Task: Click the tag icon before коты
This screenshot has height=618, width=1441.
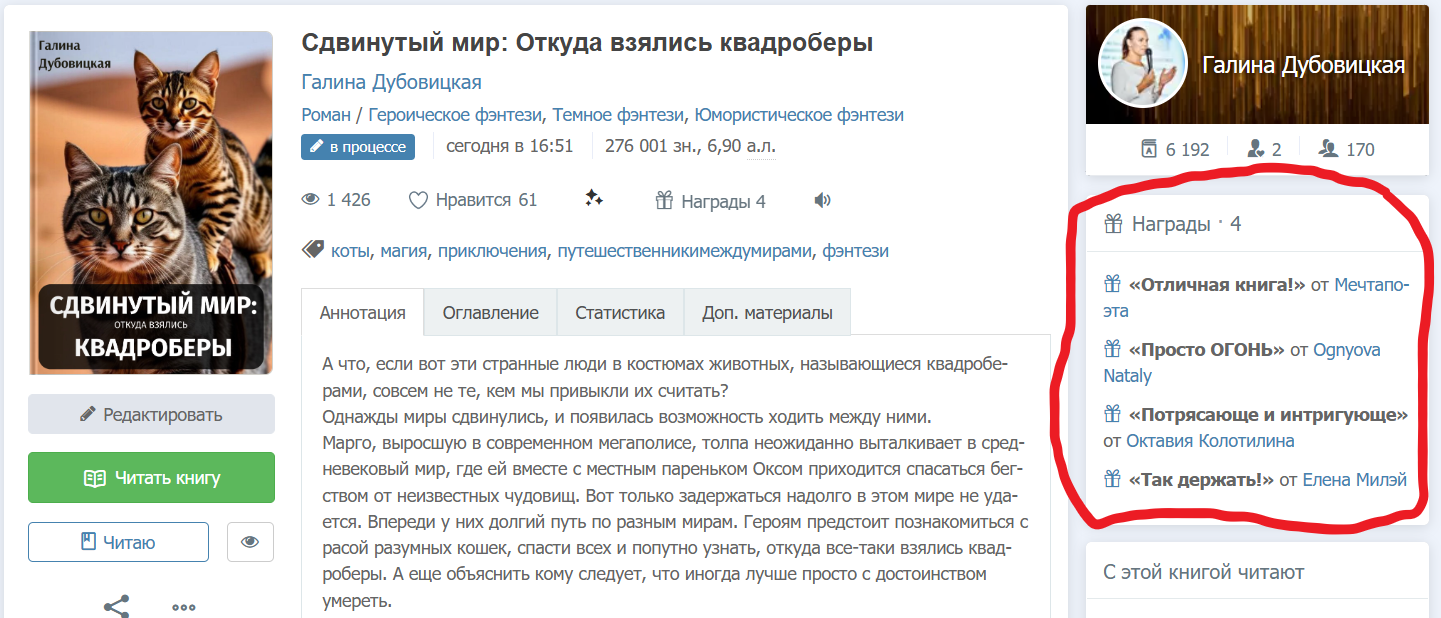Action: click(312, 250)
